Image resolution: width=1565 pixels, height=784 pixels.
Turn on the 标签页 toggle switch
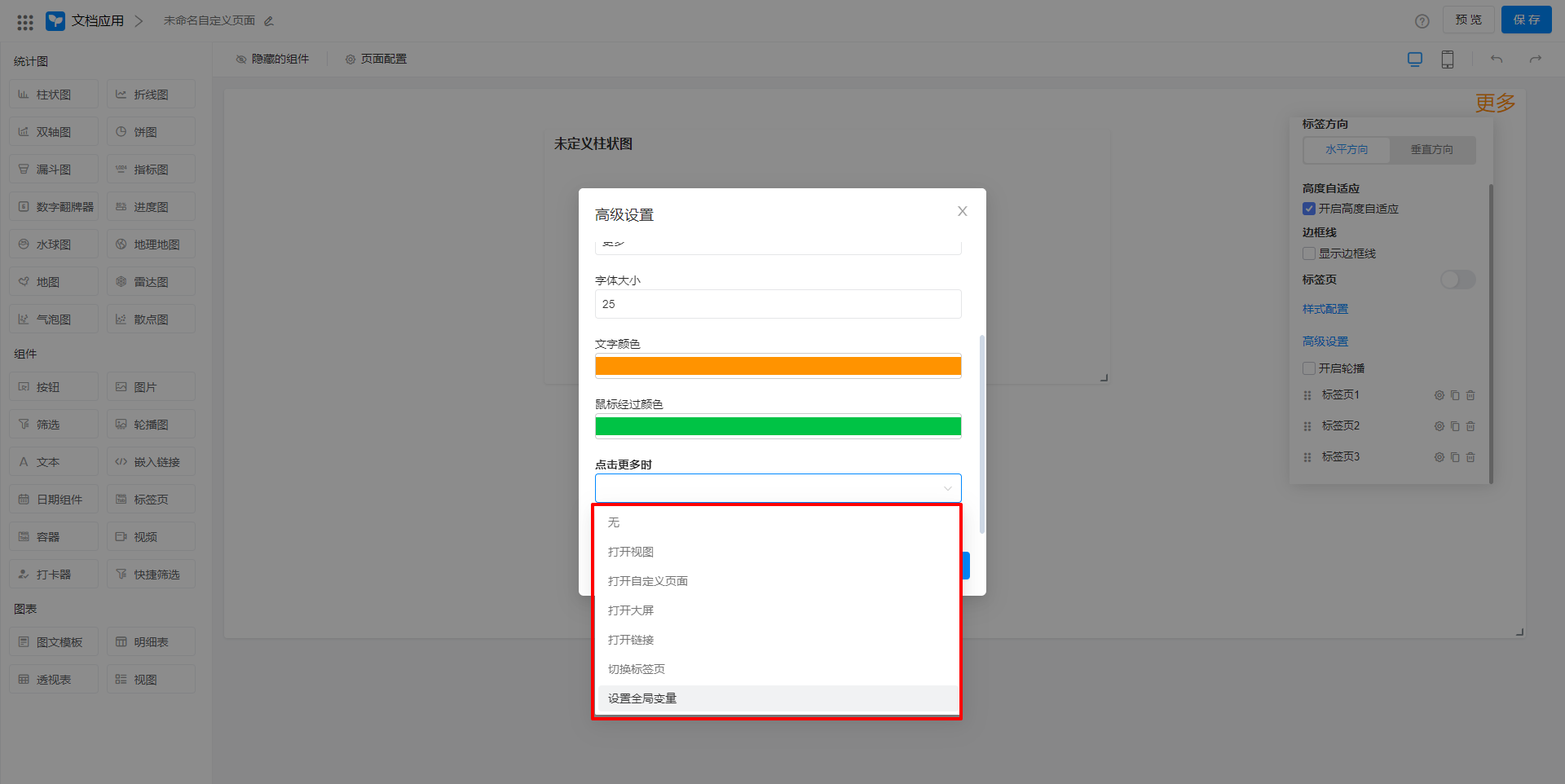click(x=1457, y=280)
